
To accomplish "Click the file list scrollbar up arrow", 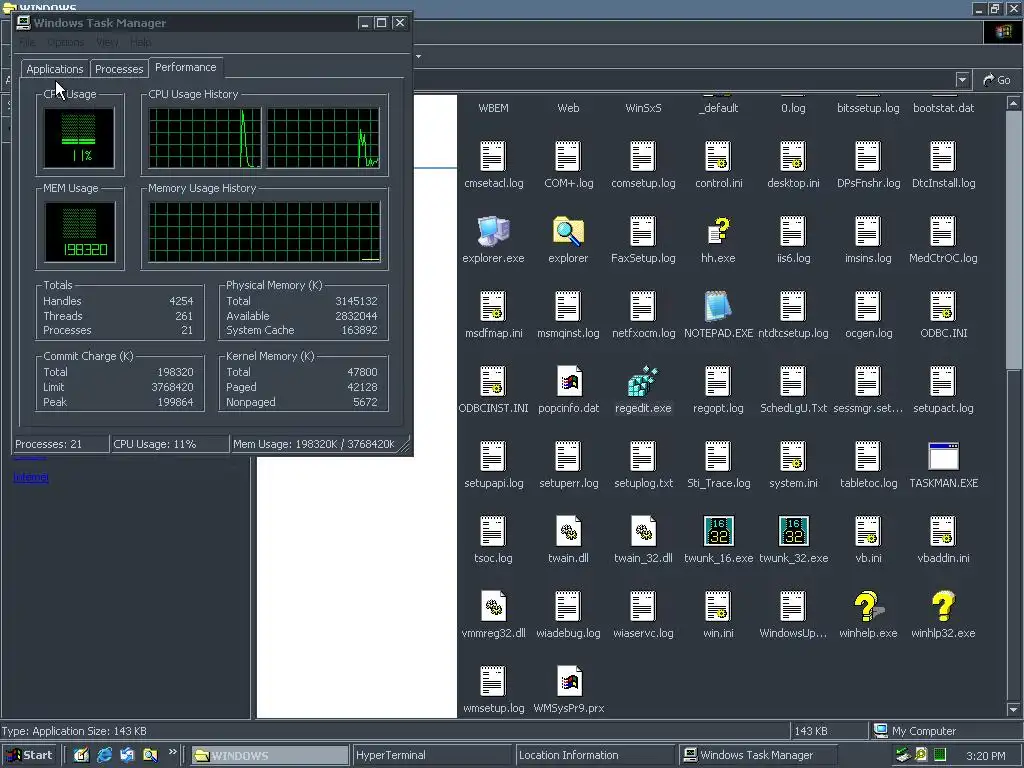I will (1013, 103).
